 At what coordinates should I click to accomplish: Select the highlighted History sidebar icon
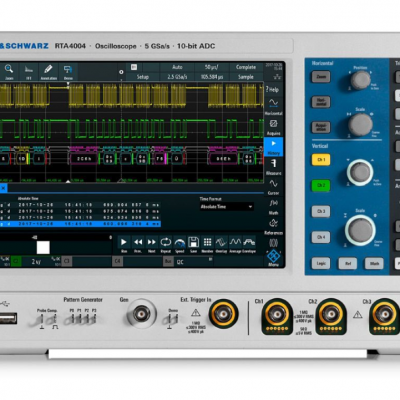(x=273, y=147)
